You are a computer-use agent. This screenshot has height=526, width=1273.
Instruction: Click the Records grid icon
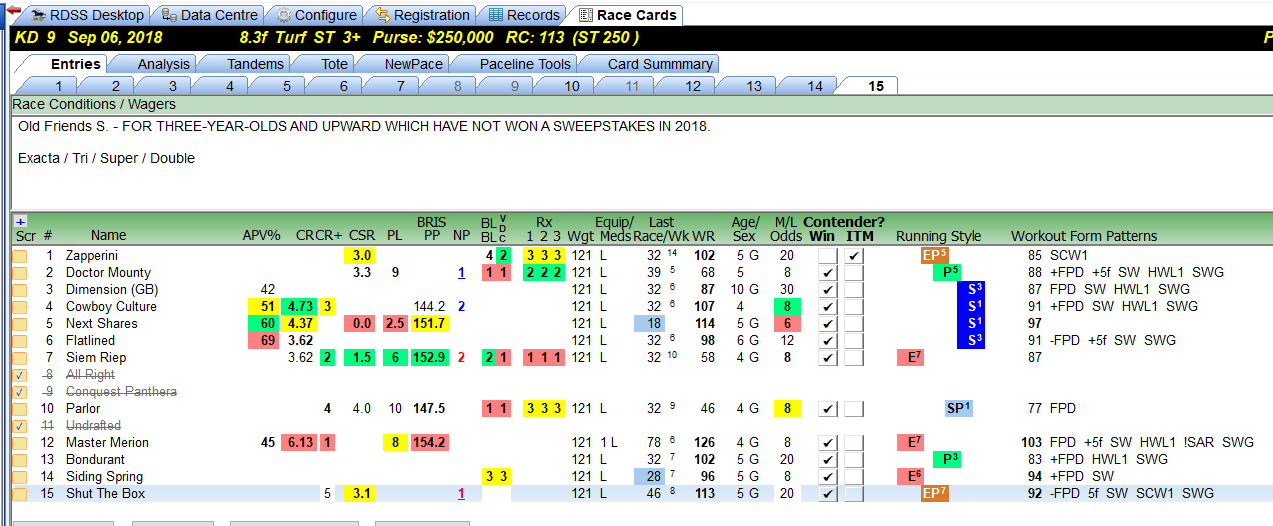pos(496,15)
